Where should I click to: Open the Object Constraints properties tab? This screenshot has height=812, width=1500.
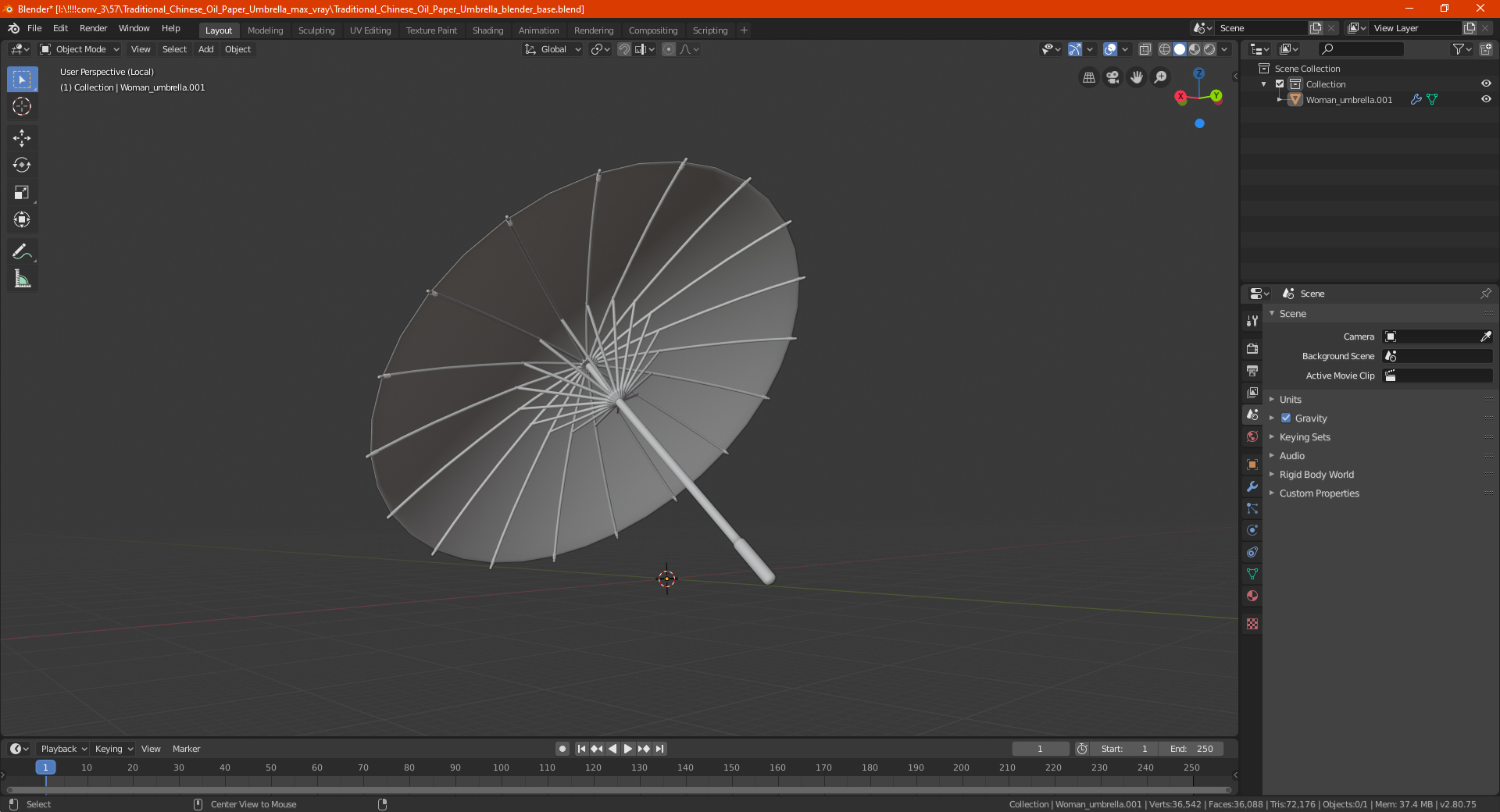[x=1252, y=552]
